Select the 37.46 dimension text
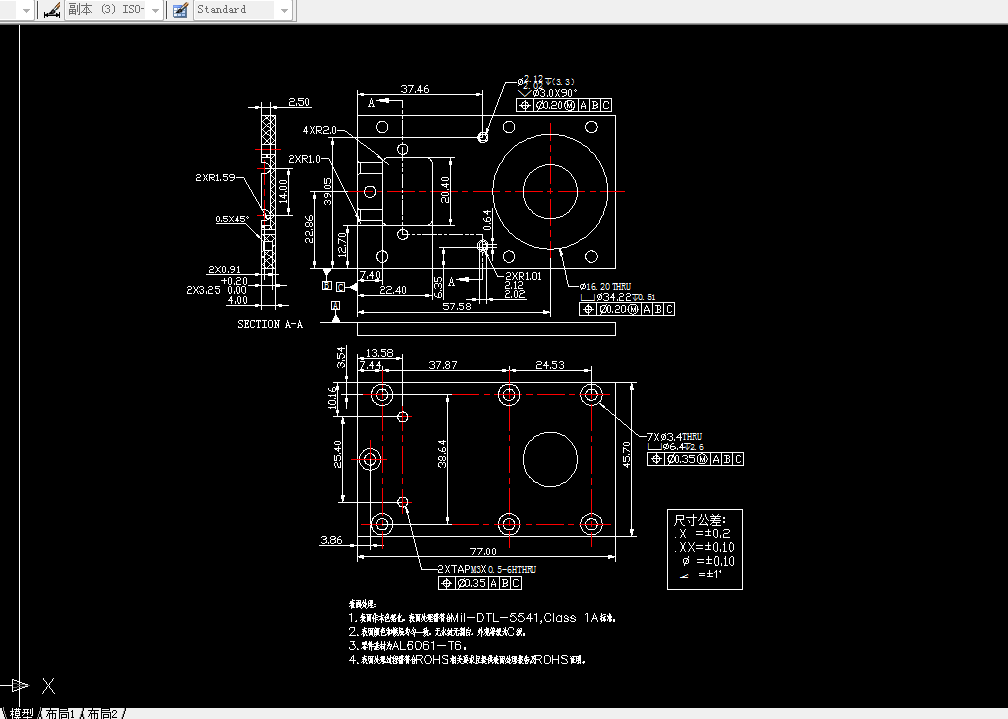The height and width of the screenshot is (719, 1008). 415,89
